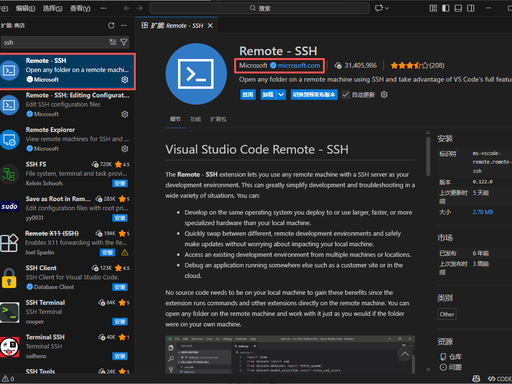The image size is (512, 384).
Task: Expand the uninstall button dropdown arrow
Action: tap(281, 95)
